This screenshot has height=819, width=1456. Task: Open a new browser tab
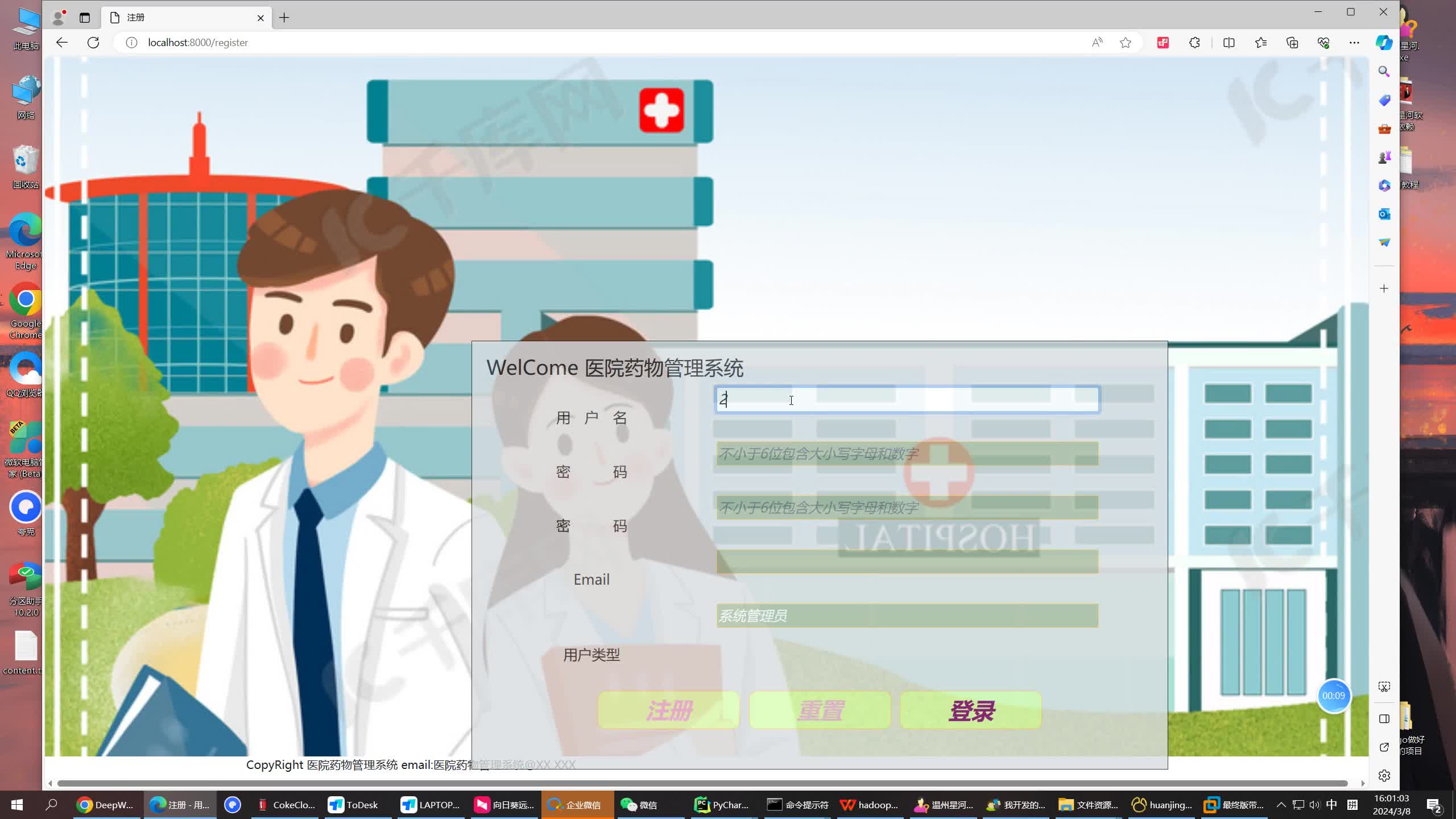[284, 18]
